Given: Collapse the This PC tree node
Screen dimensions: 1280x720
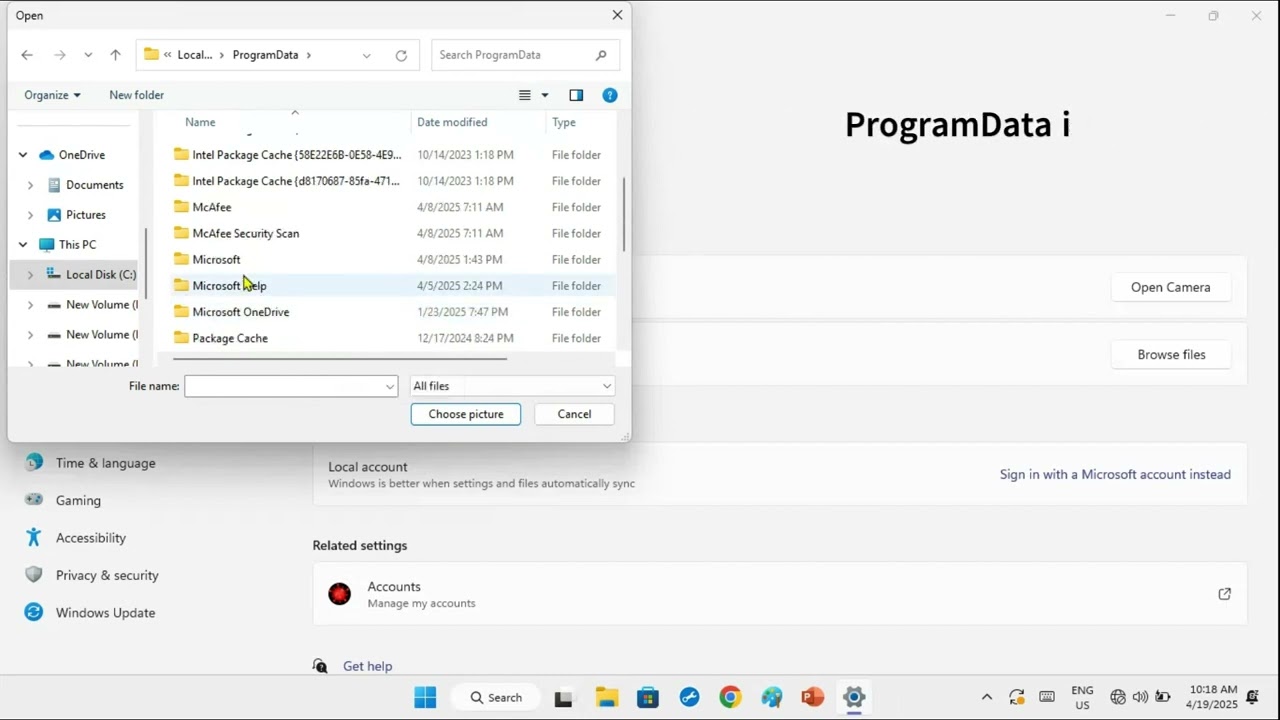Looking at the screenshot, I should 23,245.
